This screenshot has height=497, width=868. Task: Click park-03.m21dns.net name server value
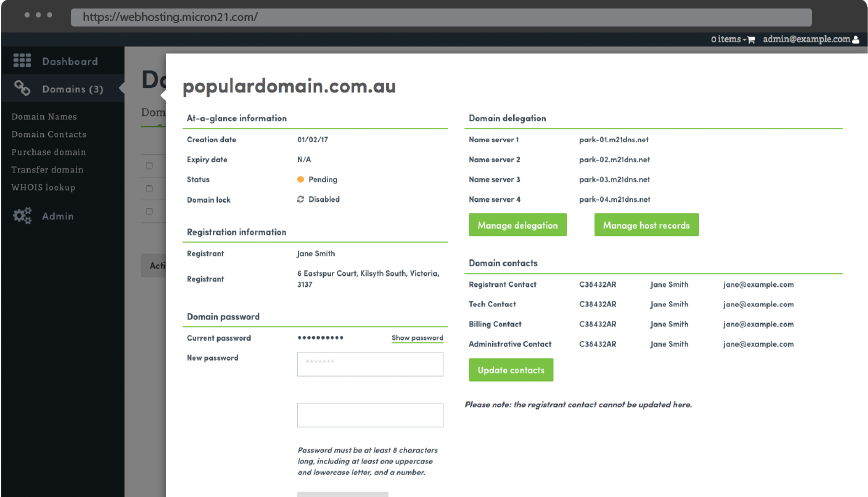coord(614,179)
